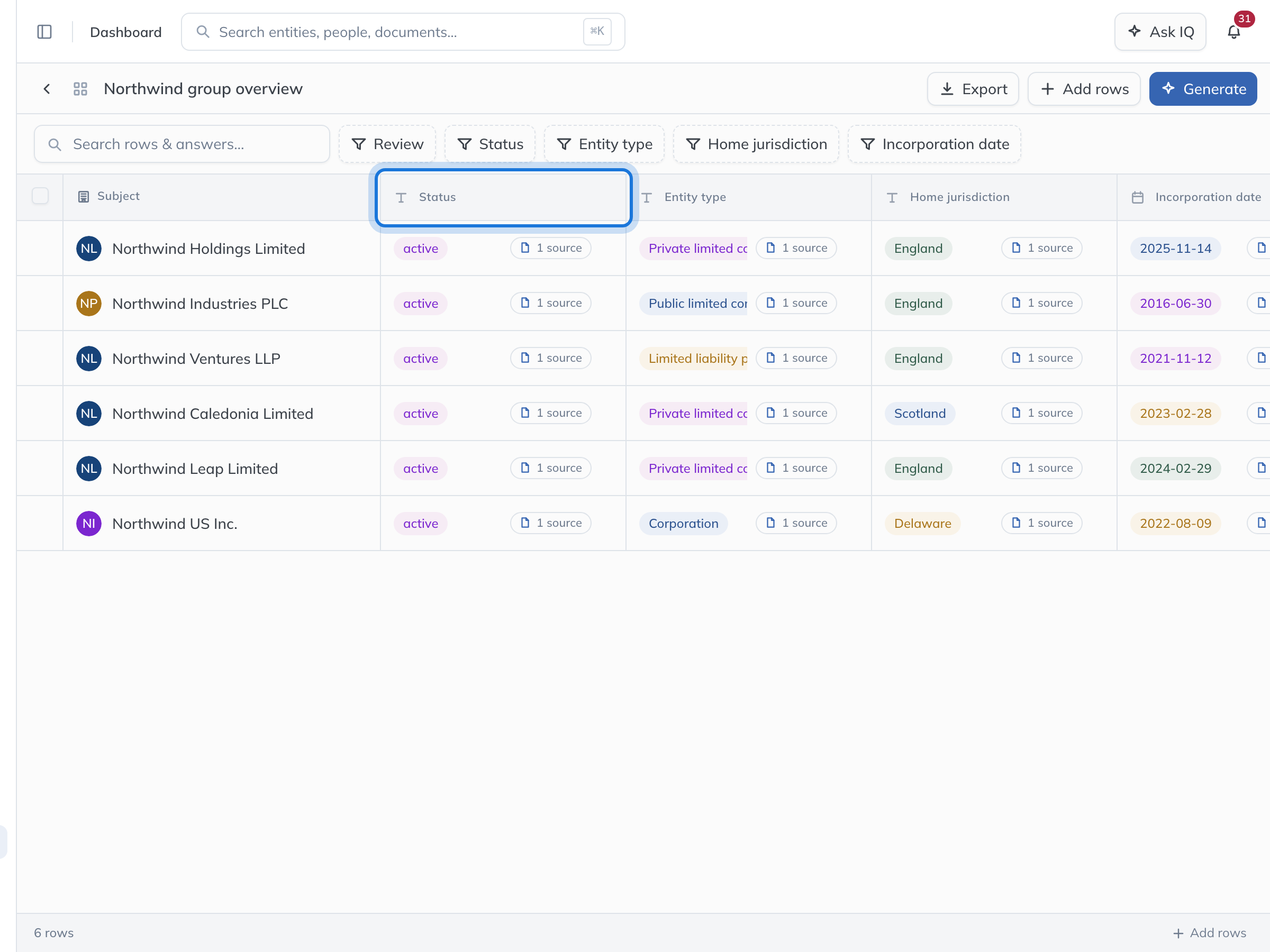The width and height of the screenshot is (1270, 952).
Task: Click the NL avatar for Northwind Holdings Limited
Action: [89, 249]
